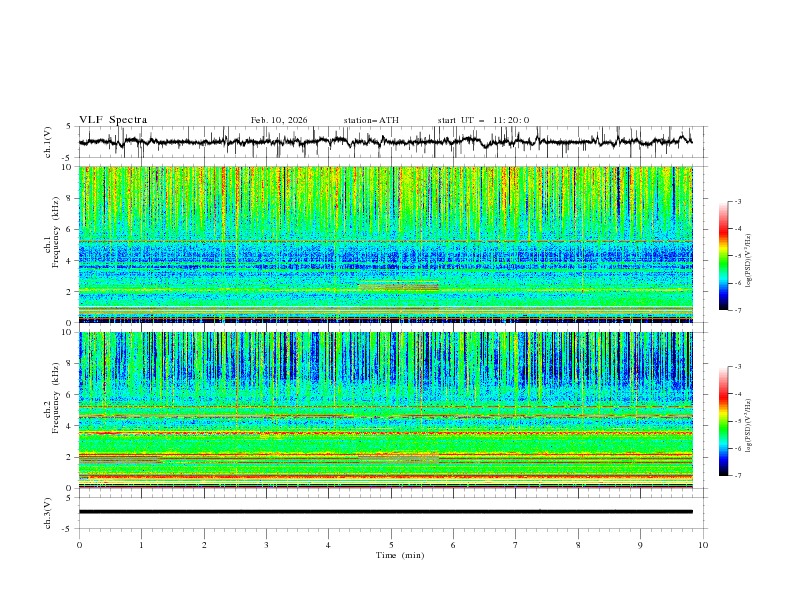The image size is (792, 612).
Task: Click time axis tick label "2"
Action: (204, 545)
